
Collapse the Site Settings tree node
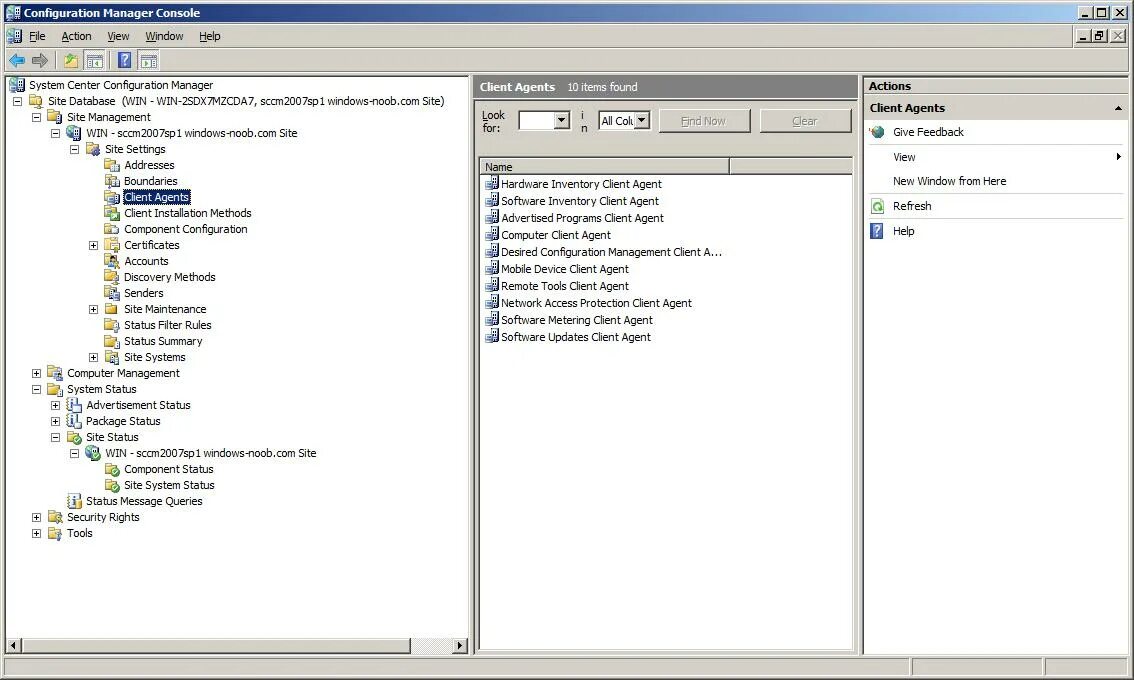click(74, 148)
